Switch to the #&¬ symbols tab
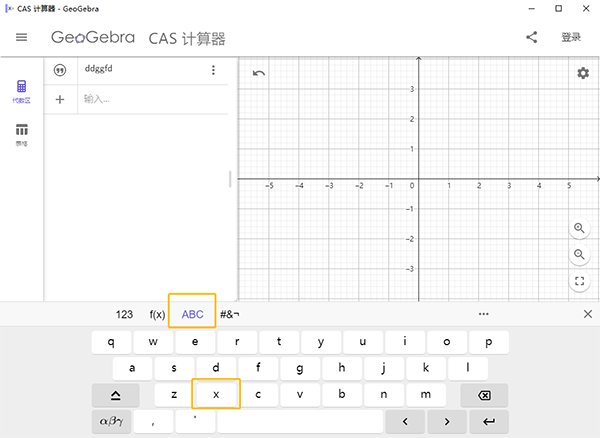 [230, 314]
